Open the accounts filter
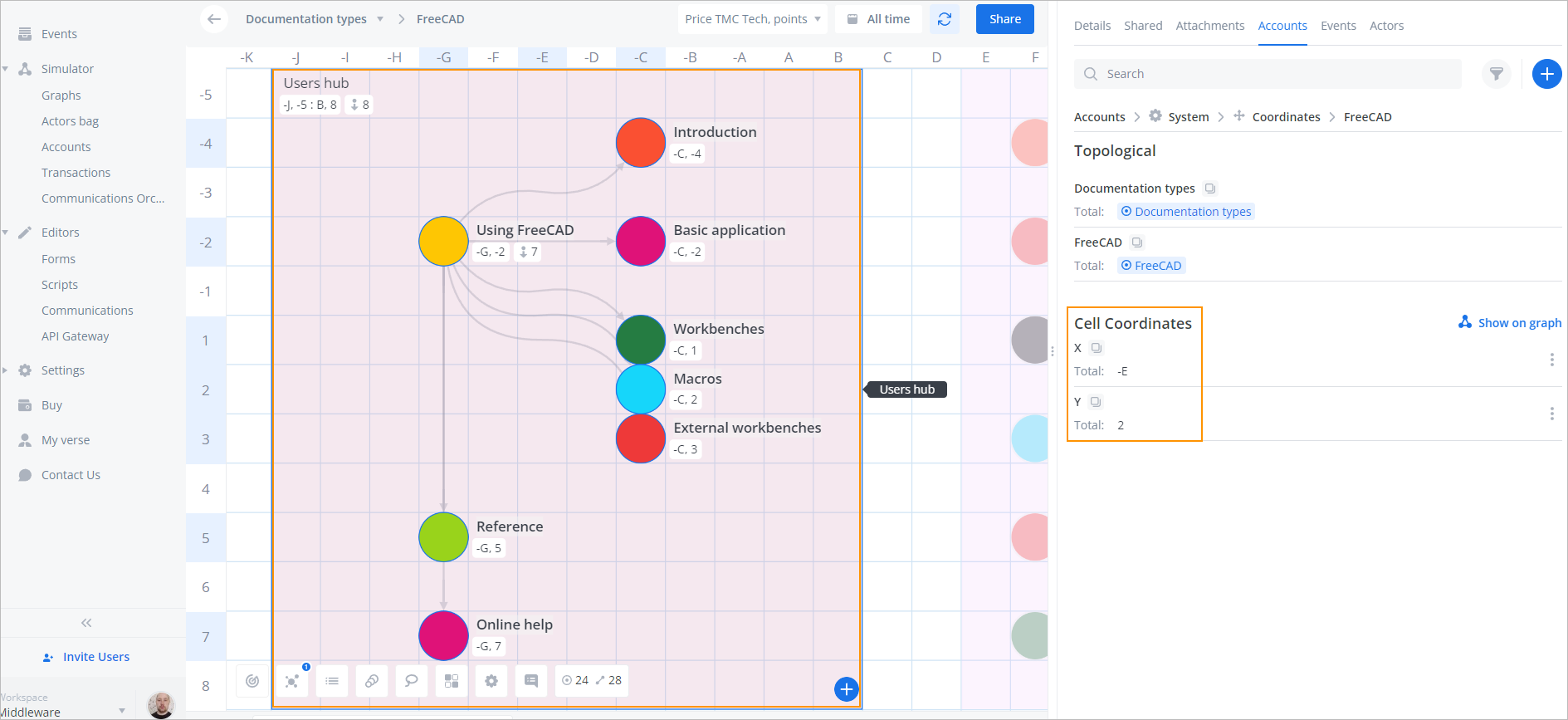 pyautogui.click(x=1497, y=74)
